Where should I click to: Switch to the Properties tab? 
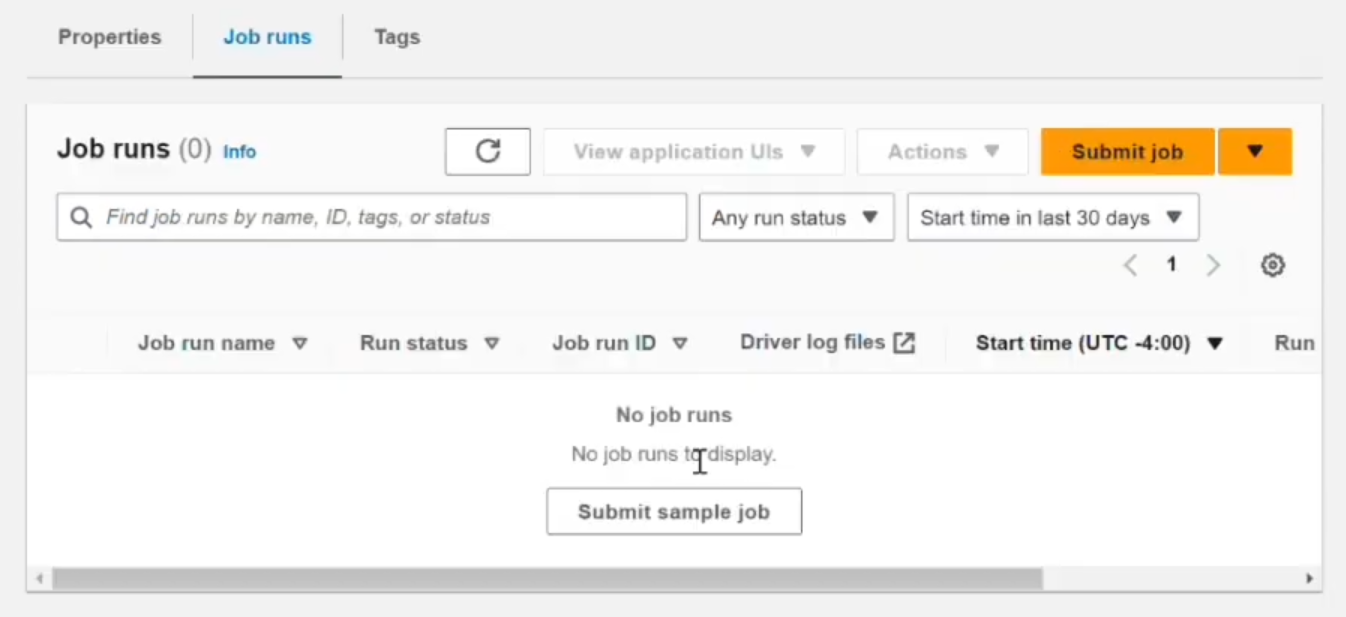click(109, 37)
